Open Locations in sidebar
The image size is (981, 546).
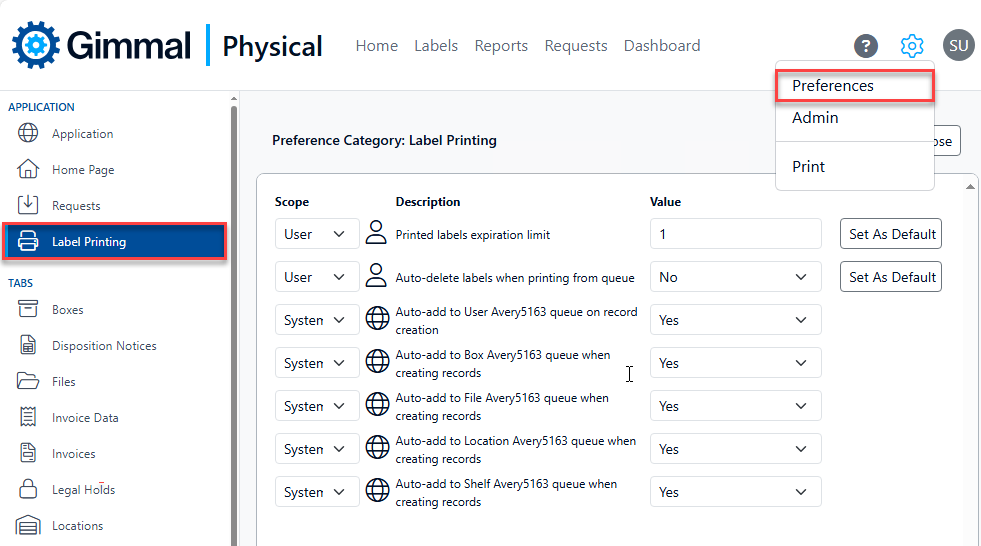pos(77,526)
